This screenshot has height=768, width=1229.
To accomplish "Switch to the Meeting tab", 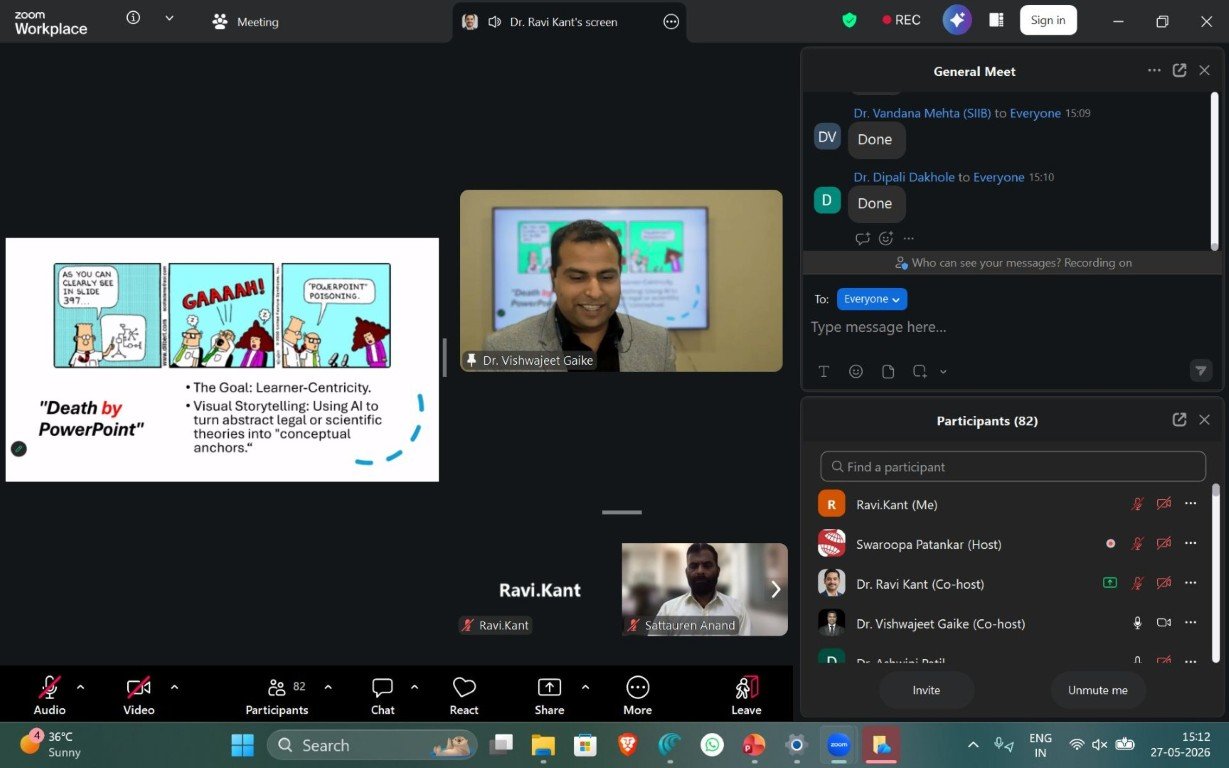I will [x=246, y=22].
